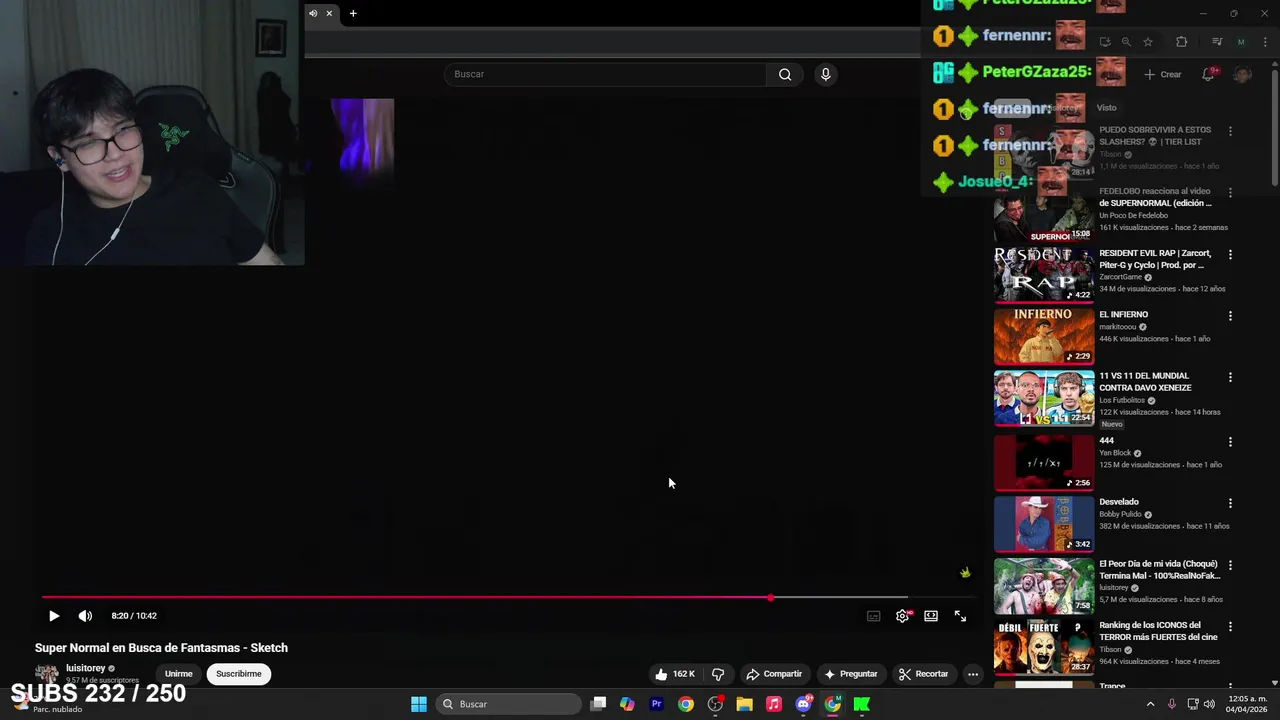
Task: Open options for El Peor Día video
Action: click(1230, 565)
